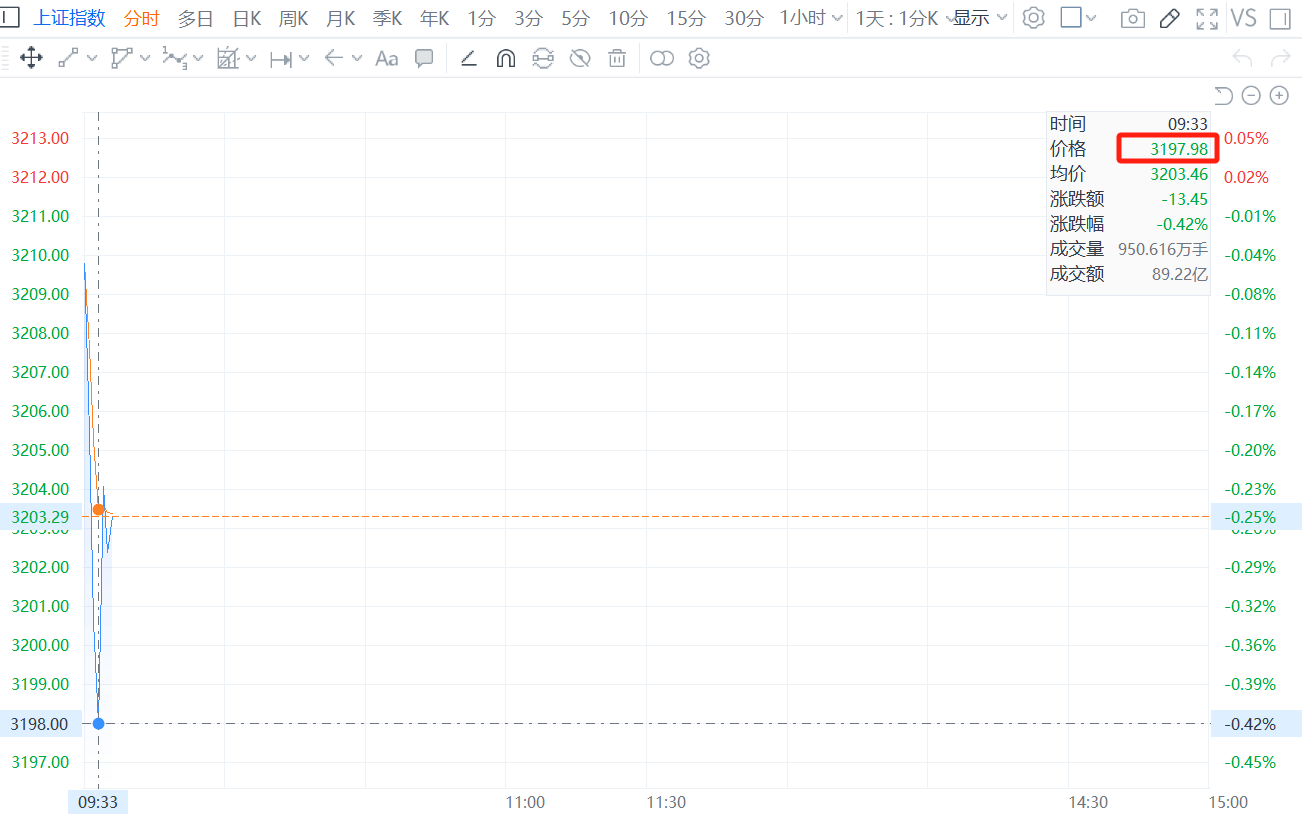Add a comment bubble annotation
The height and width of the screenshot is (829, 1302).
tap(424, 59)
